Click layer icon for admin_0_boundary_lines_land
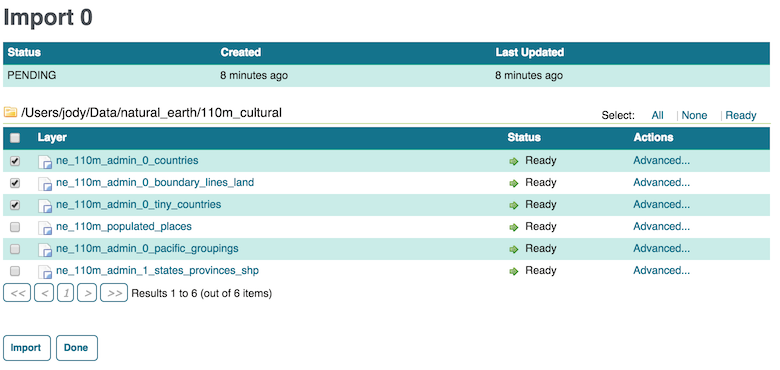The height and width of the screenshot is (370, 780). click(45, 183)
